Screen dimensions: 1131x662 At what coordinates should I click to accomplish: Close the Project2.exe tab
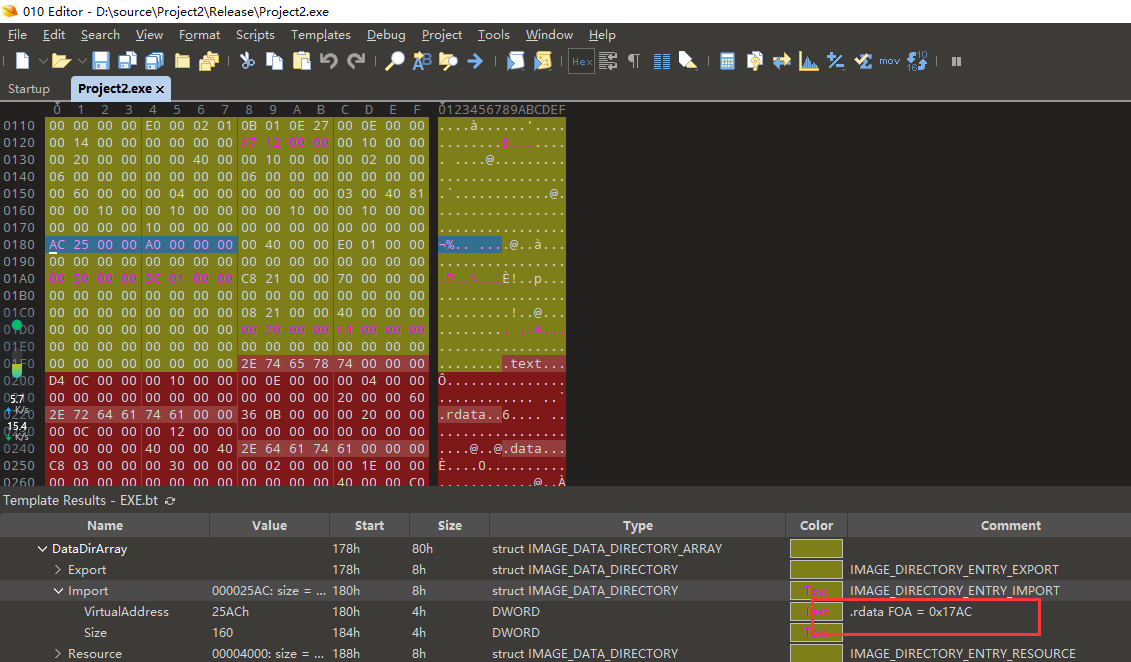[160, 89]
